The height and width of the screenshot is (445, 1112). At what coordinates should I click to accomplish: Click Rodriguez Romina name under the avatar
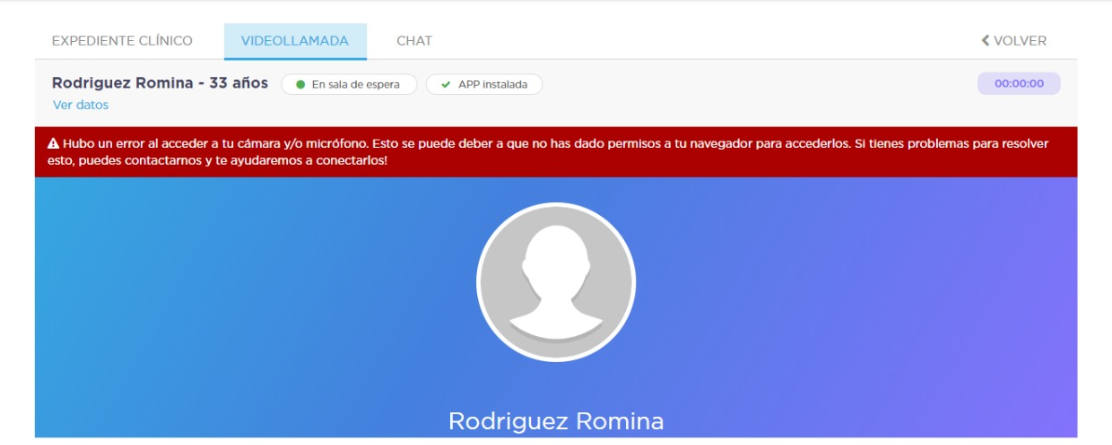(556, 421)
